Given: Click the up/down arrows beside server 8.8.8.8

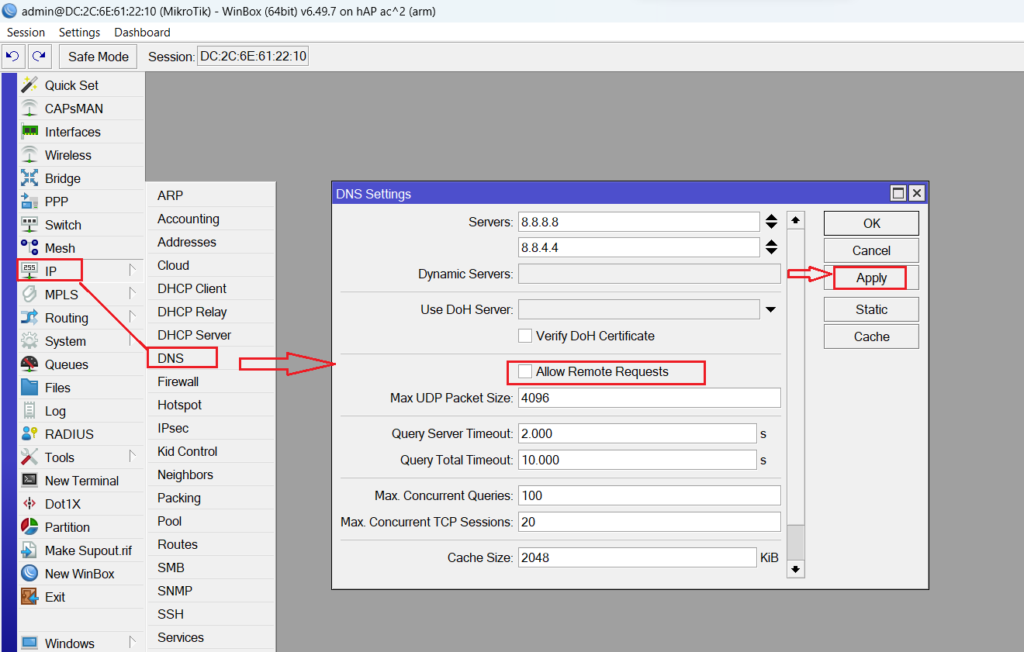Looking at the screenshot, I should pos(770,222).
